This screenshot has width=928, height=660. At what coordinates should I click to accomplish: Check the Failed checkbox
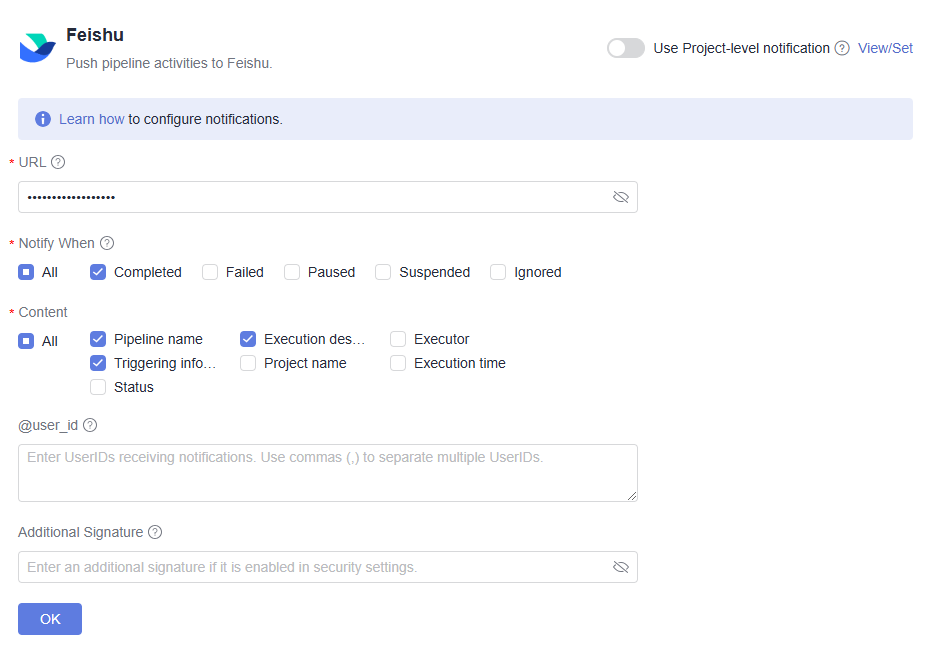[x=210, y=272]
